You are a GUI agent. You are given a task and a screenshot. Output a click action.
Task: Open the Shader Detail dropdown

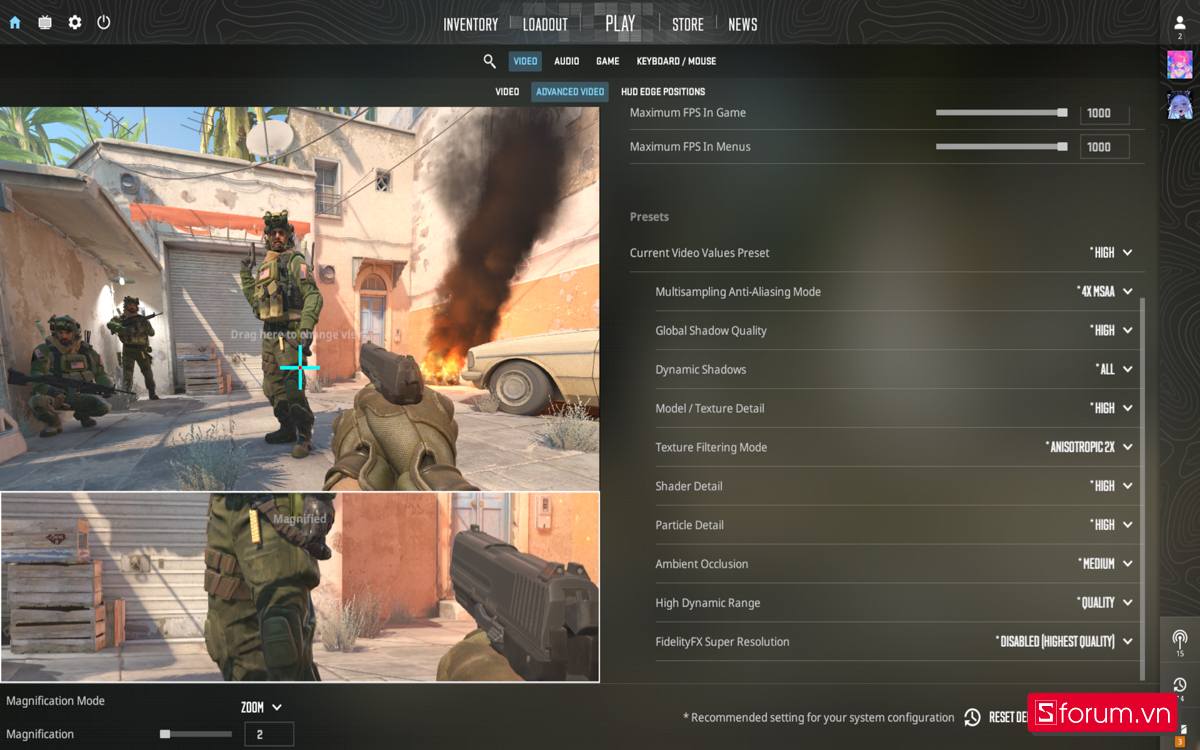pos(1111,487)
